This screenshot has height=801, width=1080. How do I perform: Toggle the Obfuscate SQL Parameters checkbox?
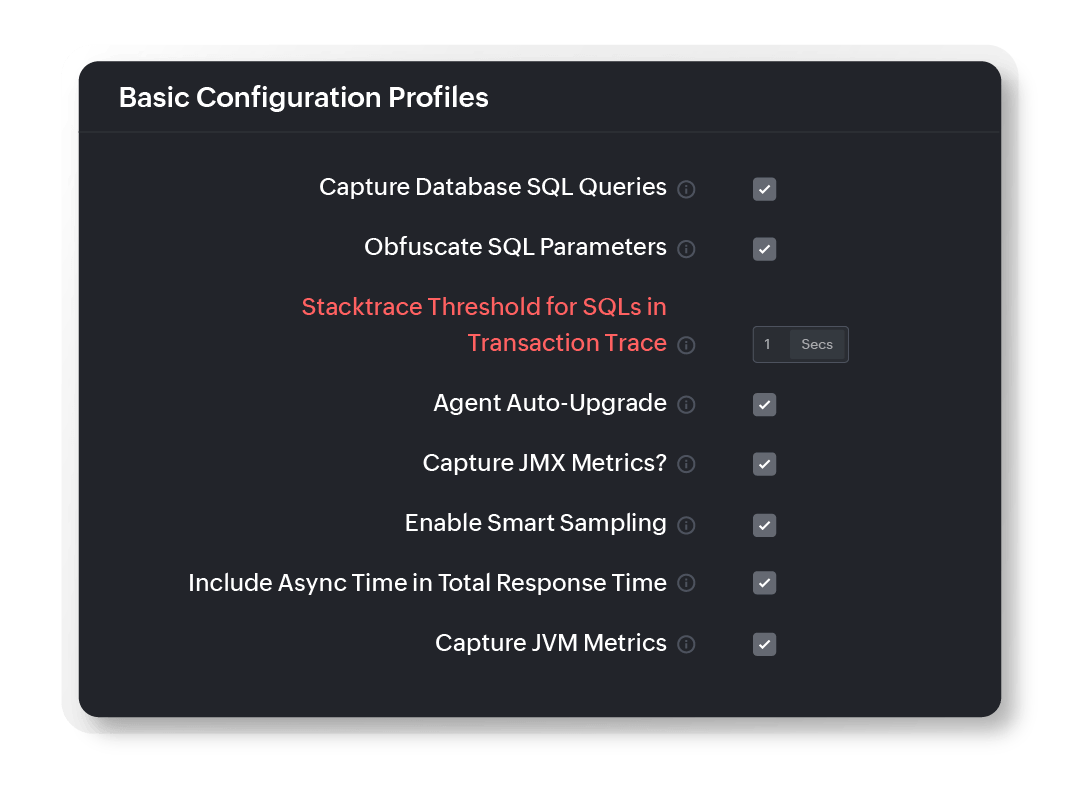point(764,249)
